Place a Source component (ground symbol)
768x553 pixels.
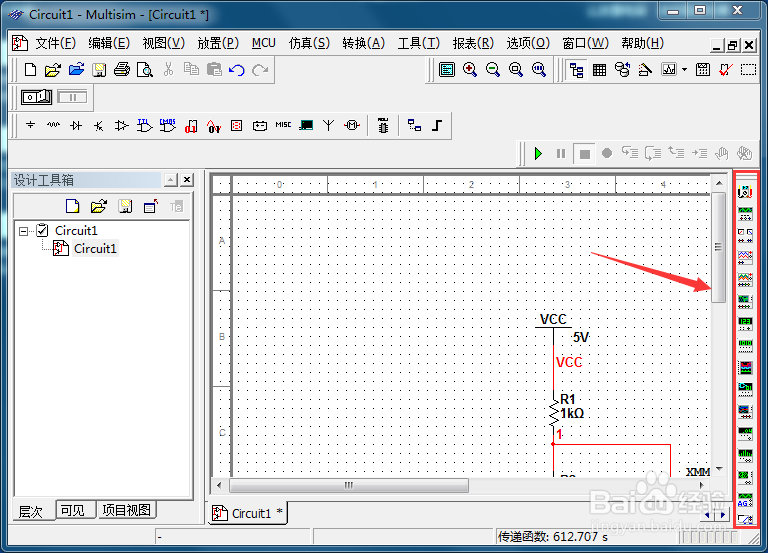click(30, 125)
